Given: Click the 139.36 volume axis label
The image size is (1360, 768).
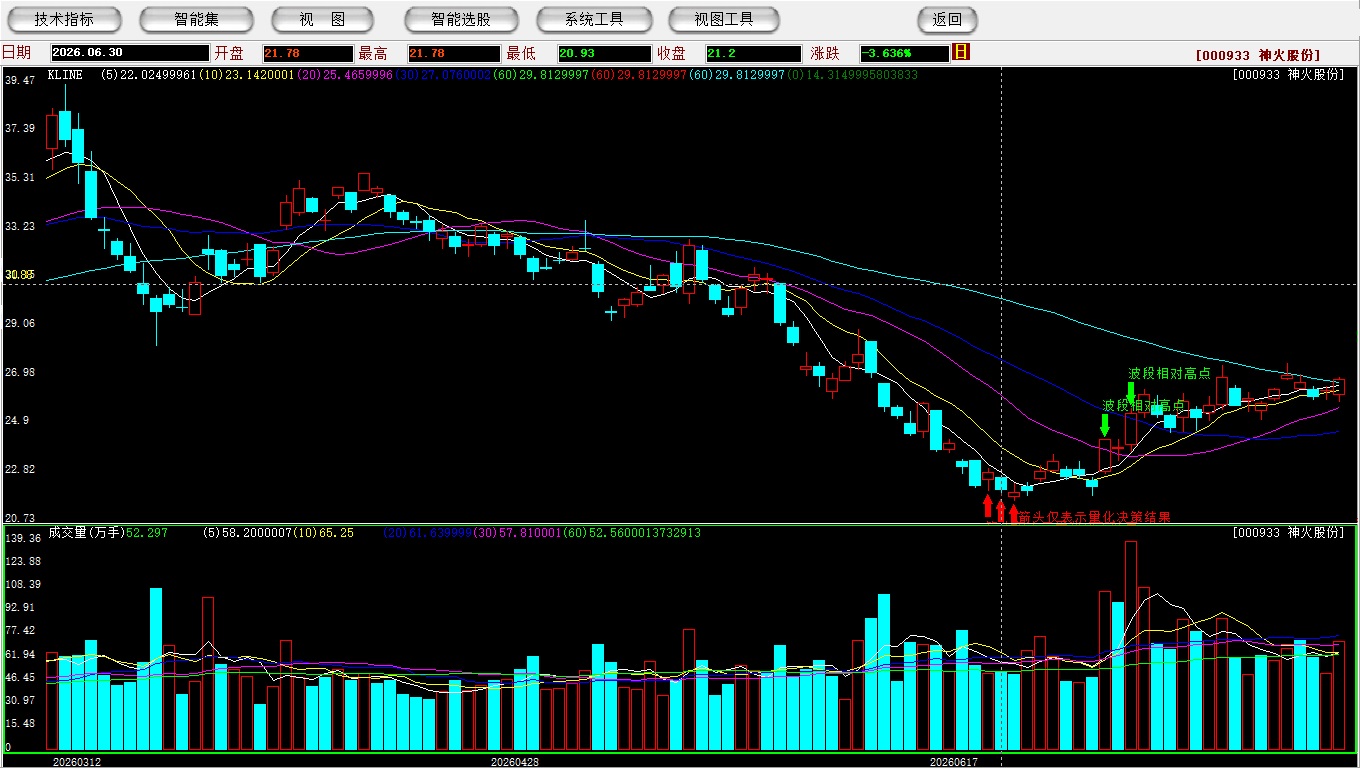Looking at the screenshot, I should click(x=22, y=538).
